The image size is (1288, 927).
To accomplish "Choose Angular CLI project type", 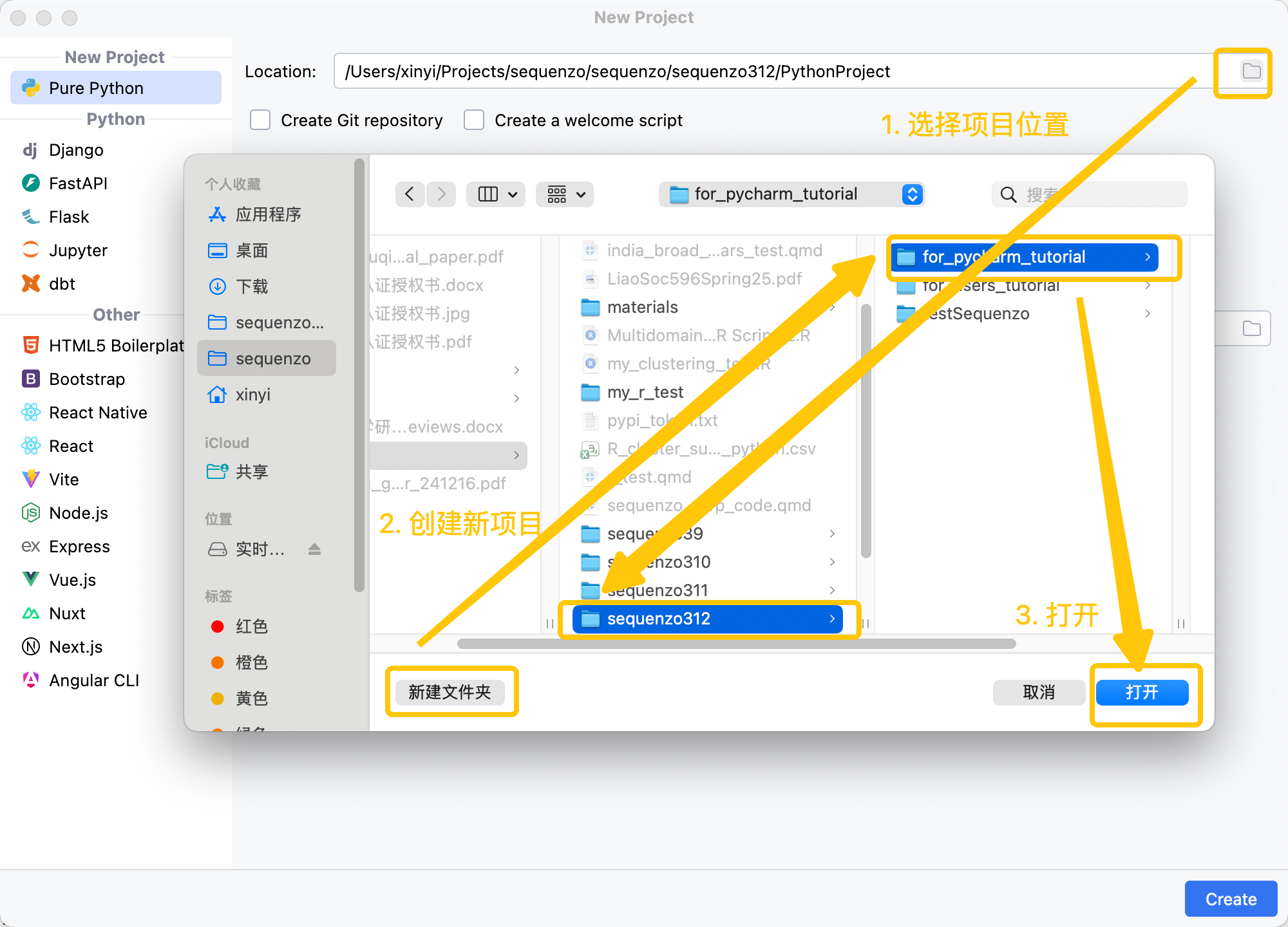I will (93, 680).
